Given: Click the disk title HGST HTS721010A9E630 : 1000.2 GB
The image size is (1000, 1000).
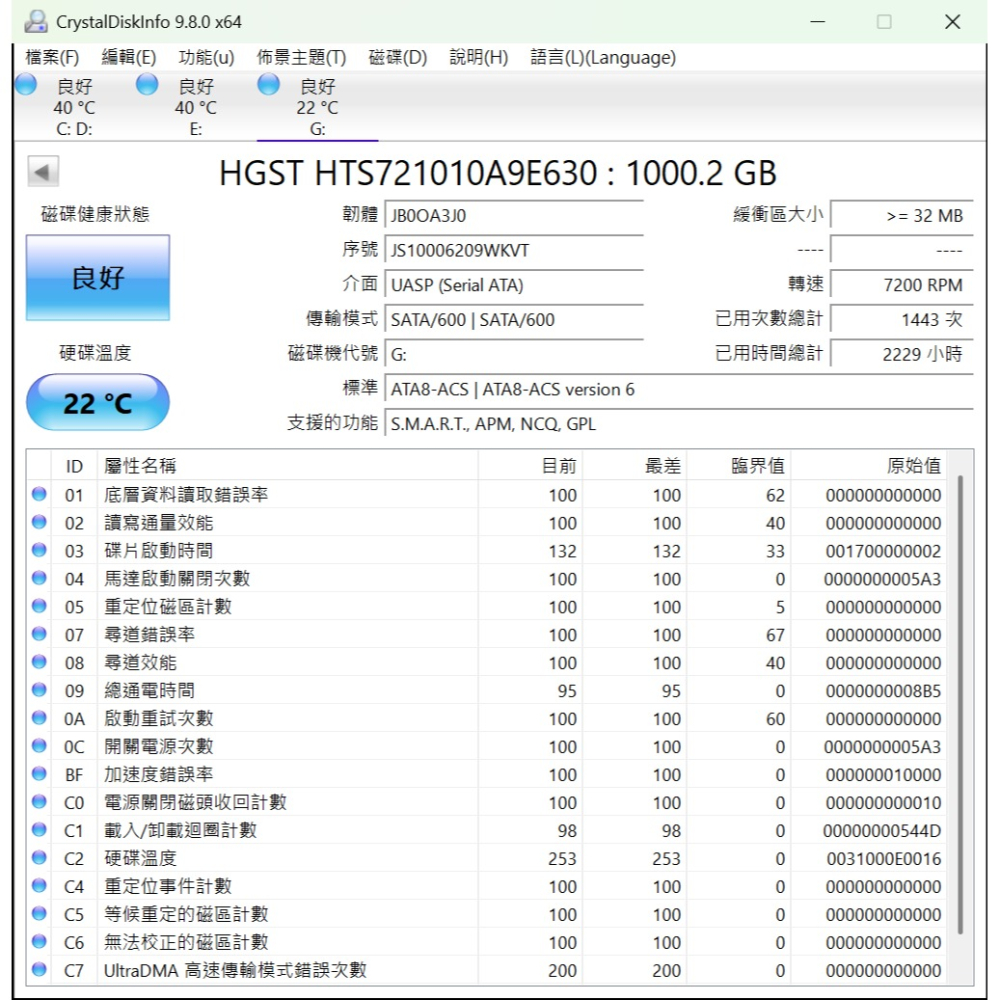Looking at the screenshot, I should 498,173.
